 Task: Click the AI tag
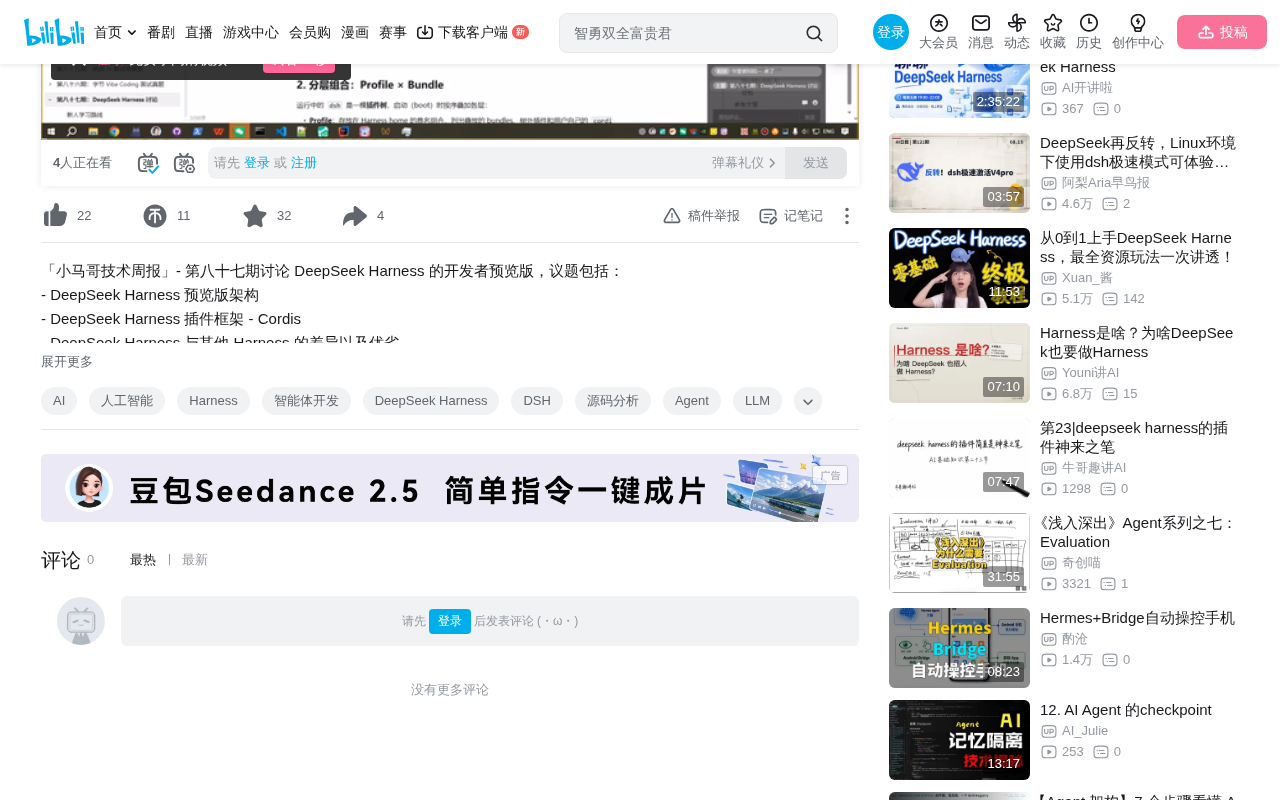coord(59,401)
